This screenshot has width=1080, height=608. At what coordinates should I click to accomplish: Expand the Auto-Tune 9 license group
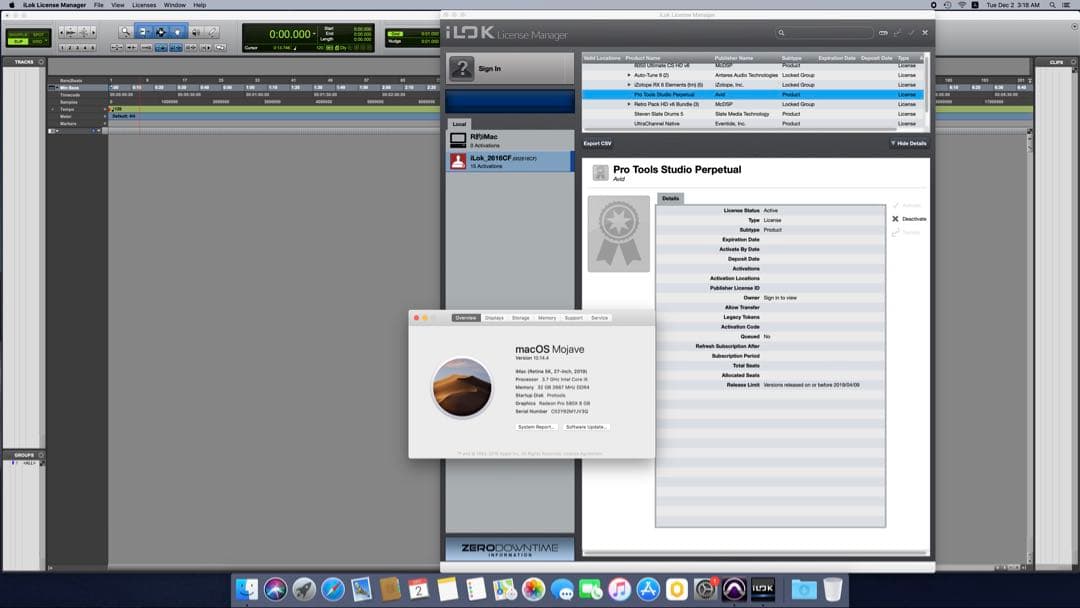pos(629,75)
